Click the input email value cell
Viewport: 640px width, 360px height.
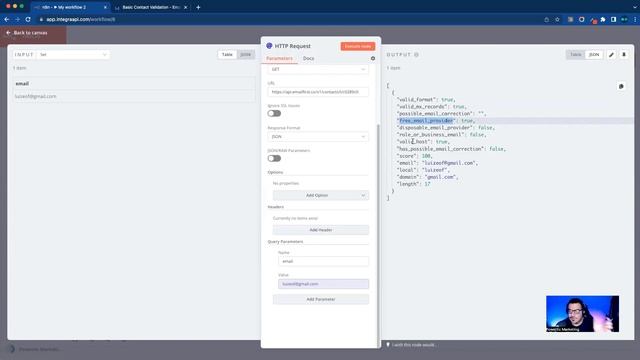click(x=133, y=96)
